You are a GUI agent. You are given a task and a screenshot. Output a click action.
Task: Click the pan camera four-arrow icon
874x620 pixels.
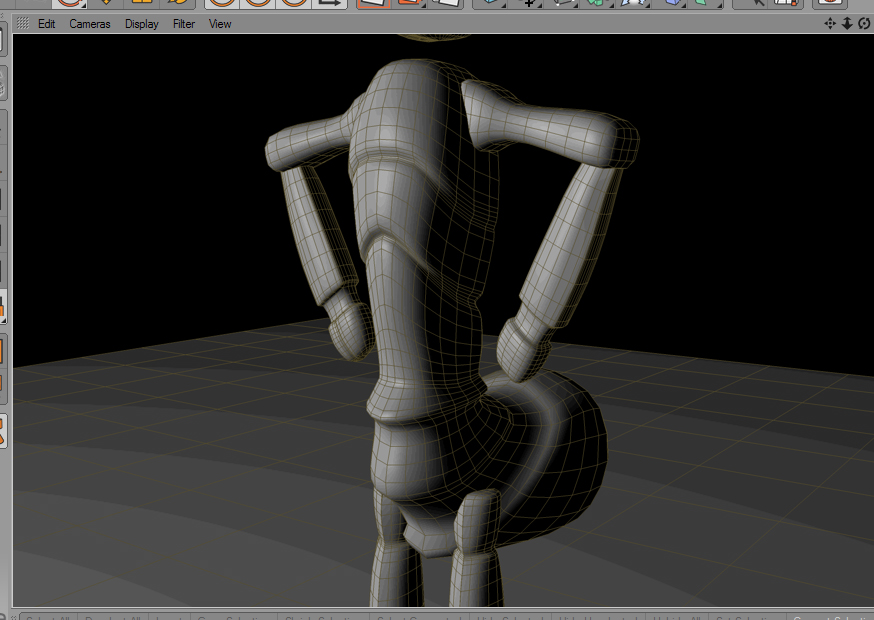830,23
